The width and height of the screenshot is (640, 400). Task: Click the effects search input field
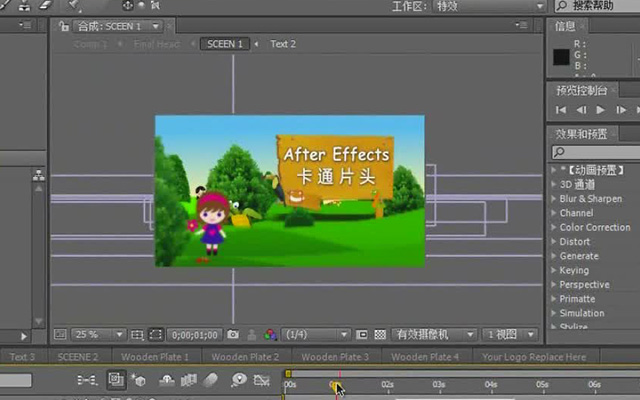click(596, 152)
